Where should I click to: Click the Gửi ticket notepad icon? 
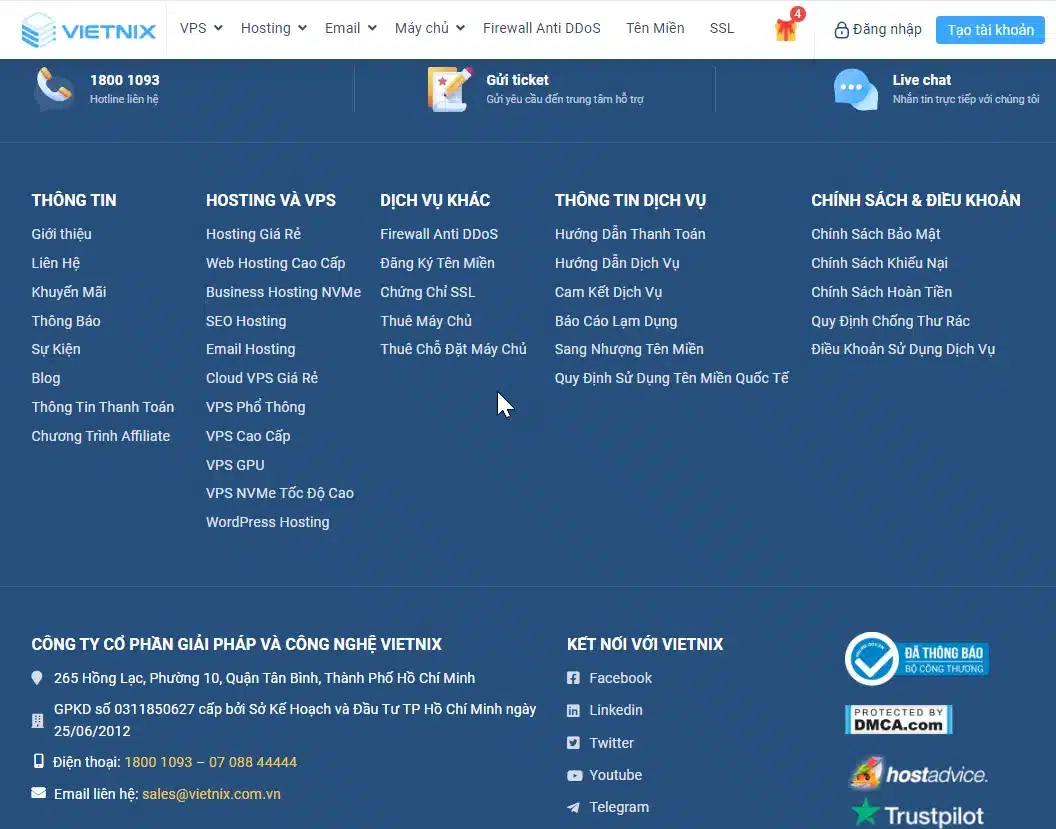point(449,89)
